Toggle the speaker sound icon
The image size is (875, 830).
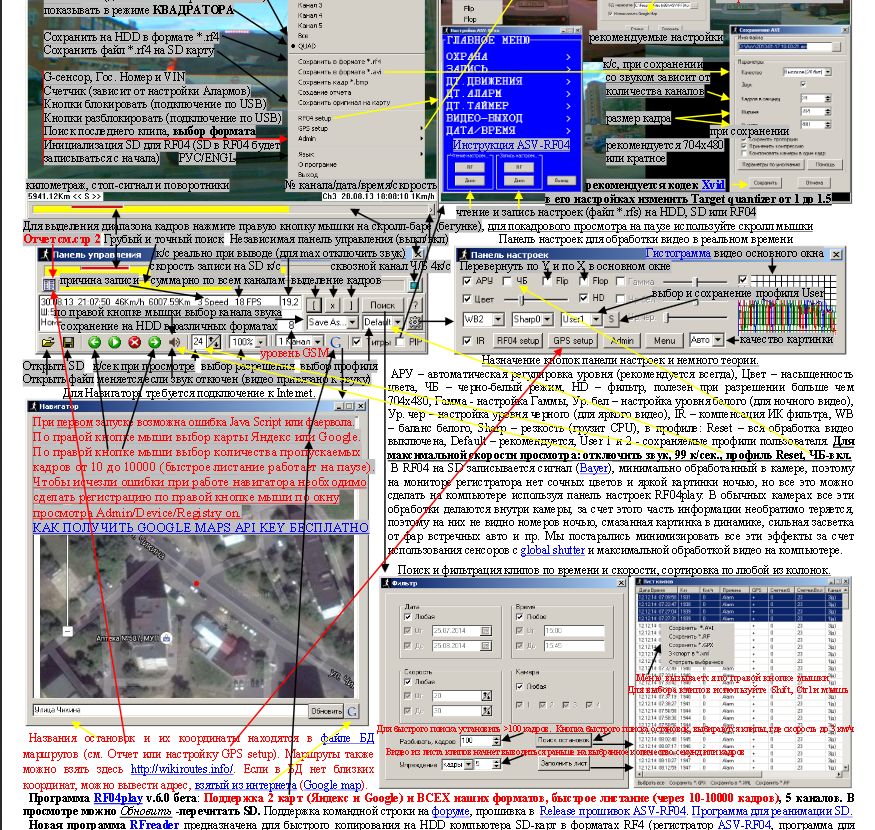[175, 342]
